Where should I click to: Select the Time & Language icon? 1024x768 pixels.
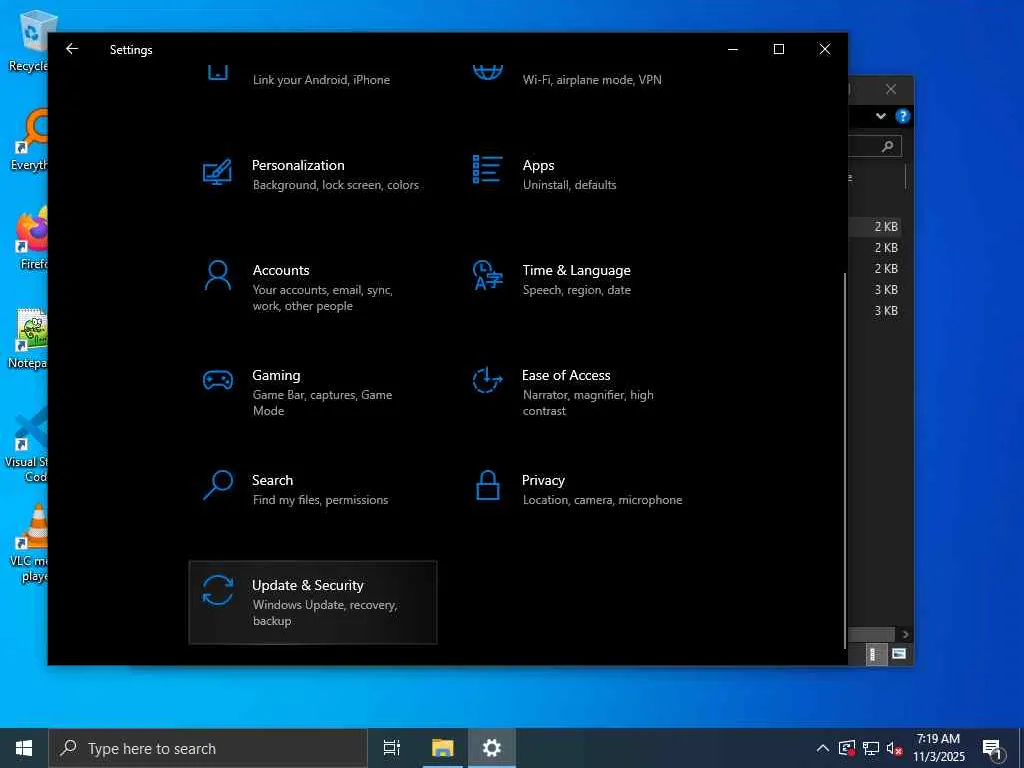coord(487,276)
